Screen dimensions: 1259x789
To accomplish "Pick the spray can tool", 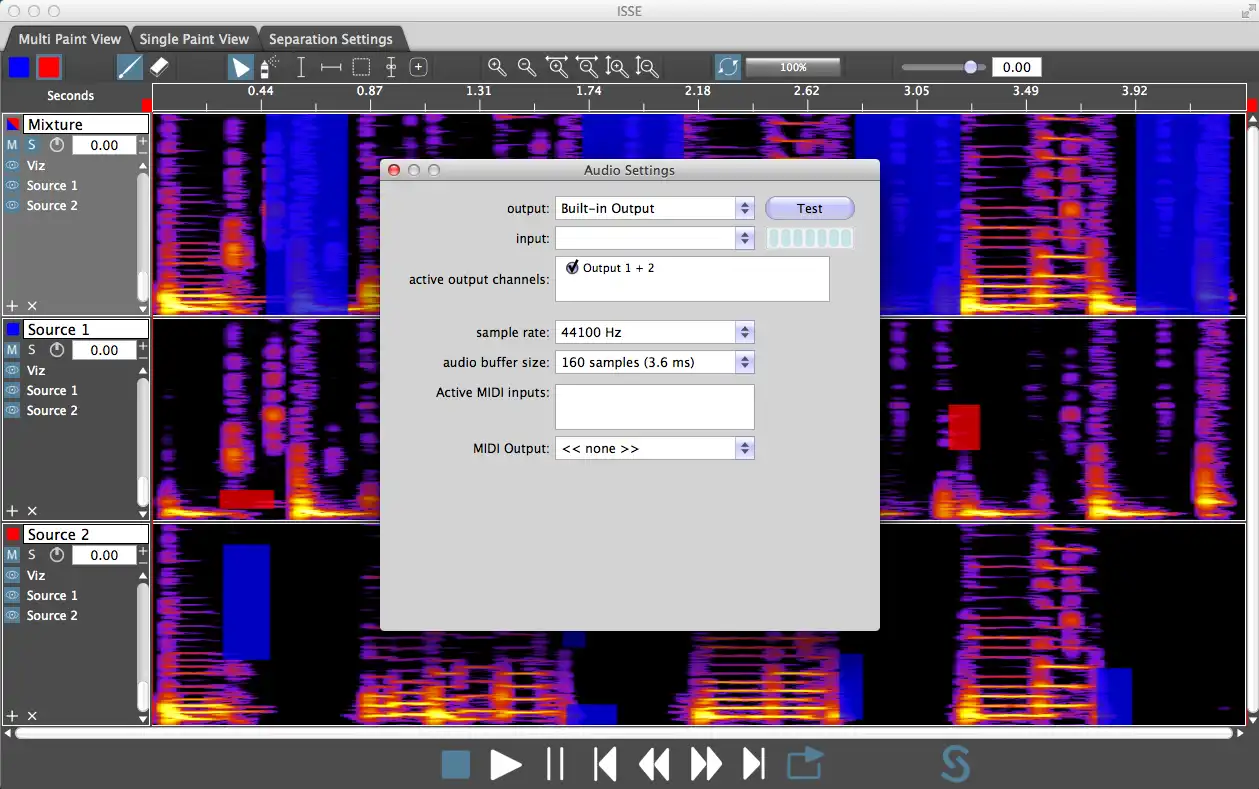I will coord(269,67).
